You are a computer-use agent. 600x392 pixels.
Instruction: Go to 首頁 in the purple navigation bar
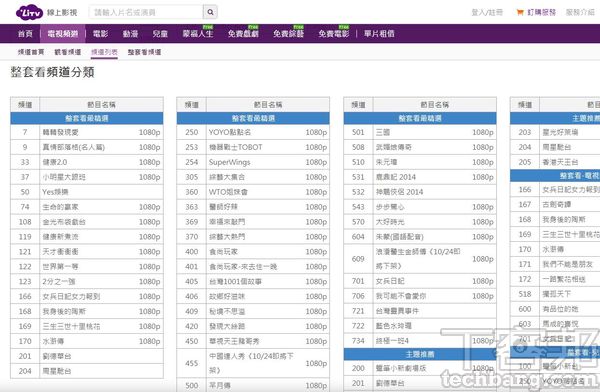click(25, 34)
